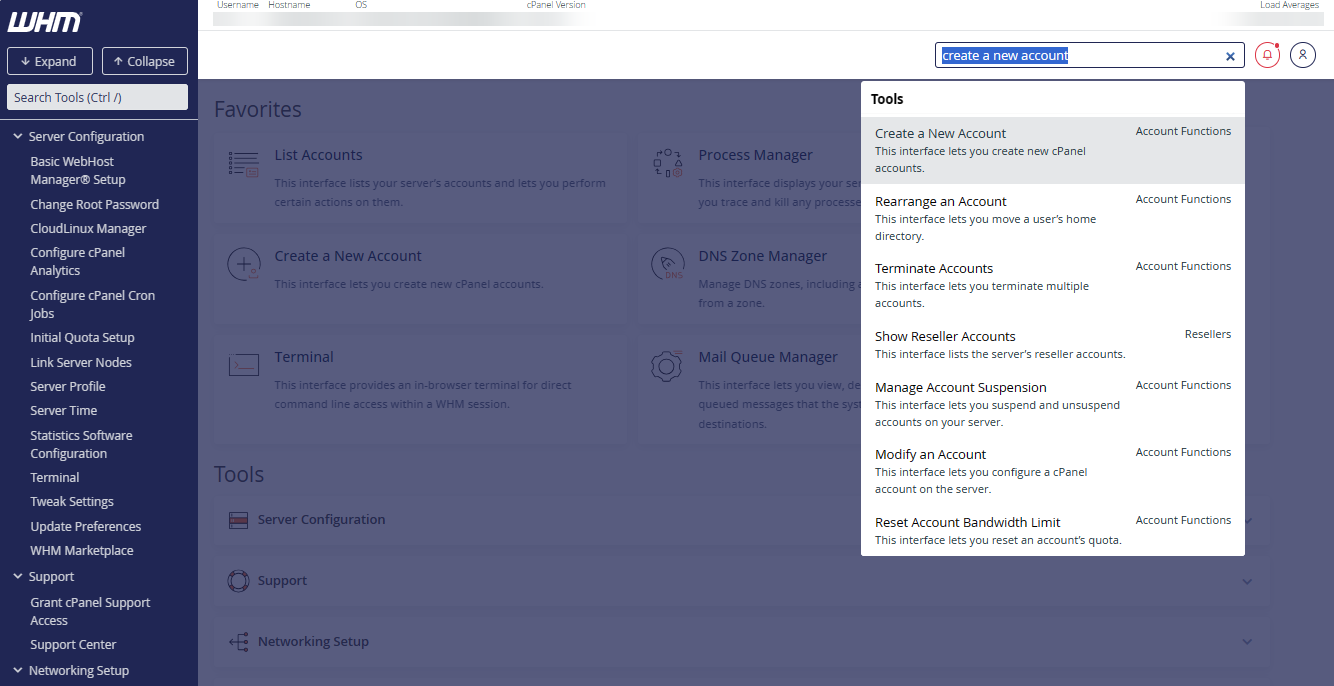The height and width of the screenshot is (686, 1334).
Task: Open Server Profile in sidebar
Action: coord(68,387)
